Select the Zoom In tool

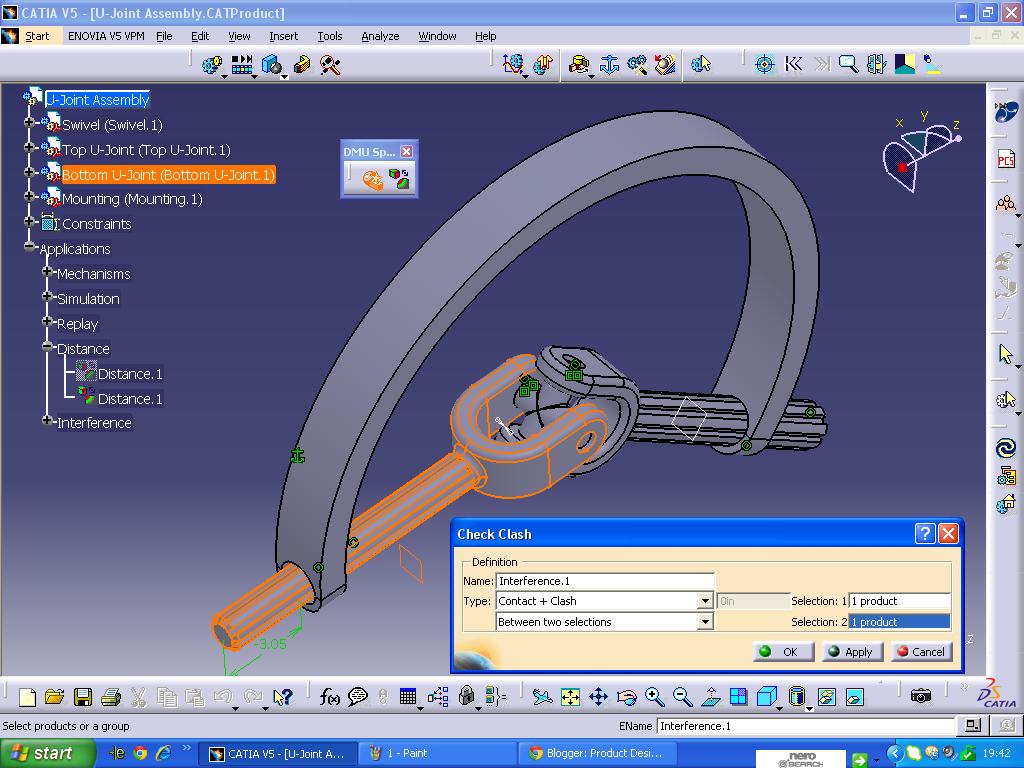click(x=655, y=695)
